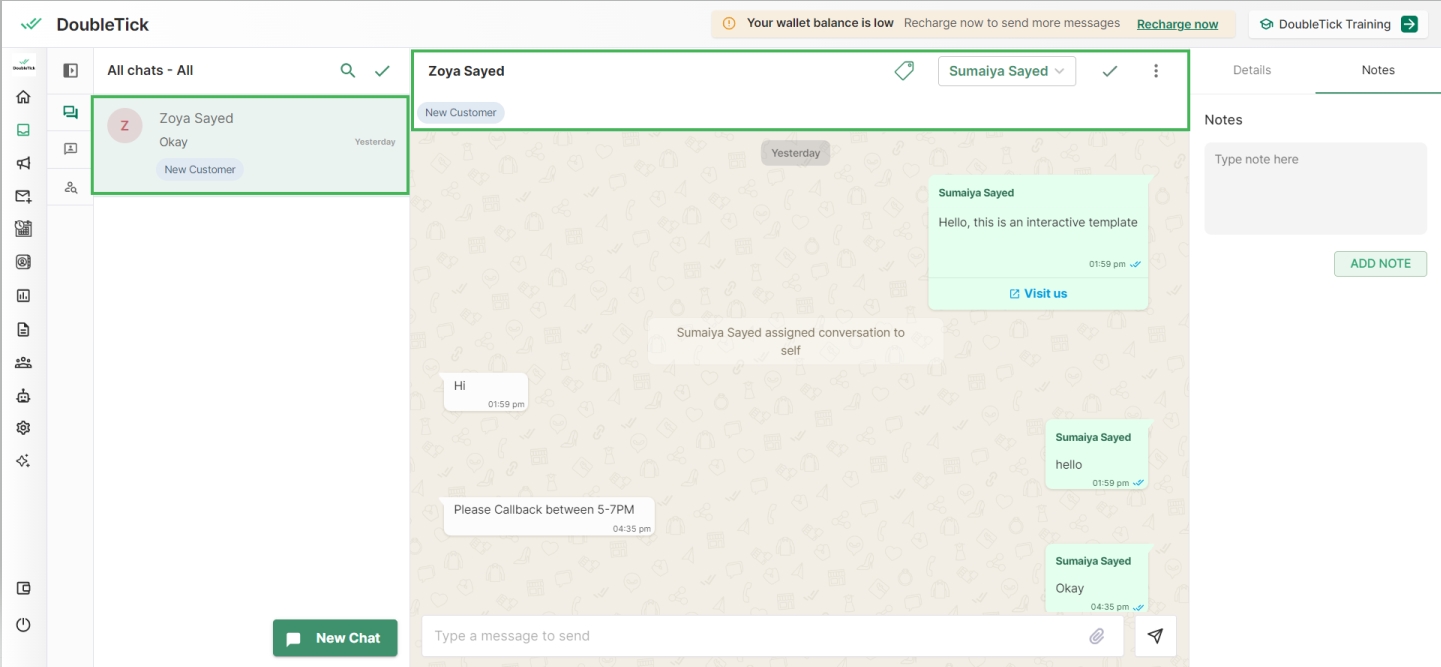Collapse the chat list panel toggle
Screen dimensions: 1441x667
click(70, 71)
